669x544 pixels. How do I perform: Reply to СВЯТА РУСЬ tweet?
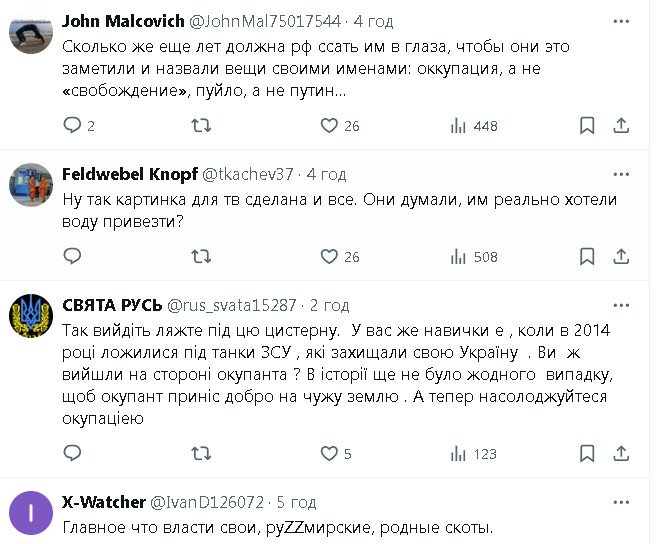72,454
